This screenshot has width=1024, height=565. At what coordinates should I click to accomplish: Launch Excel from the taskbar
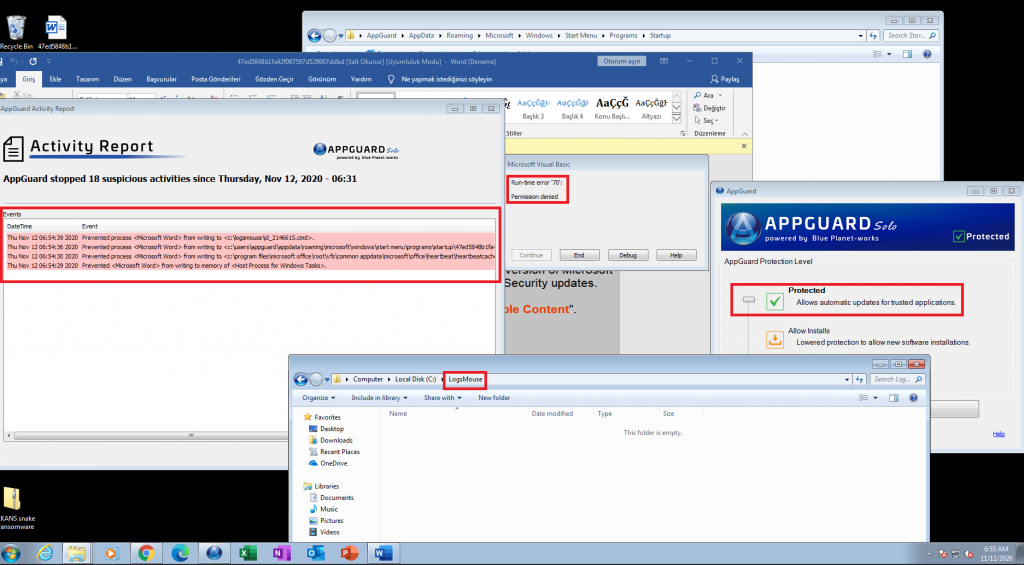click(x=247, y=553)
